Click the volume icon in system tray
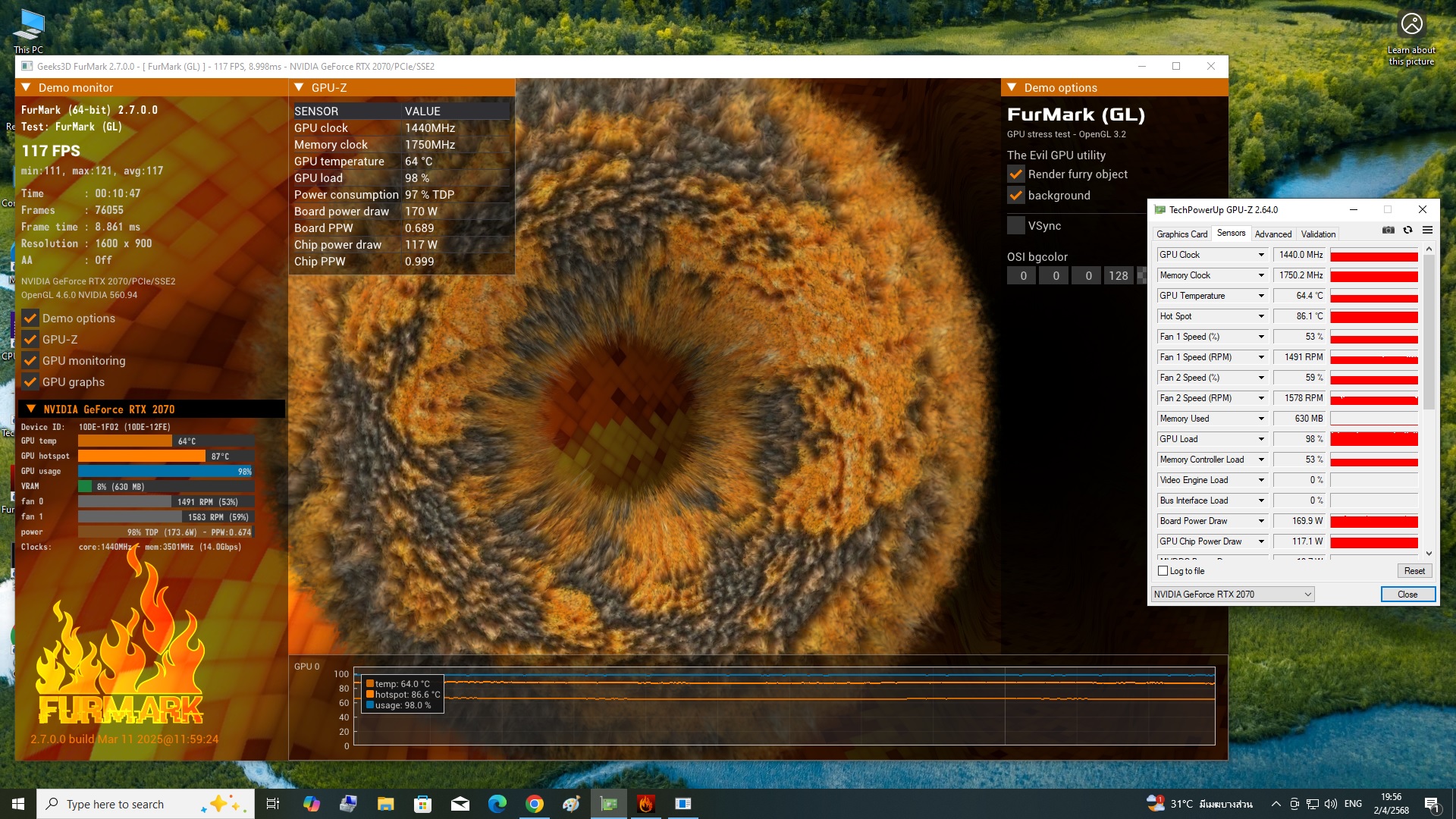Screen dimensions: 1456x819 click(1330, 804)
